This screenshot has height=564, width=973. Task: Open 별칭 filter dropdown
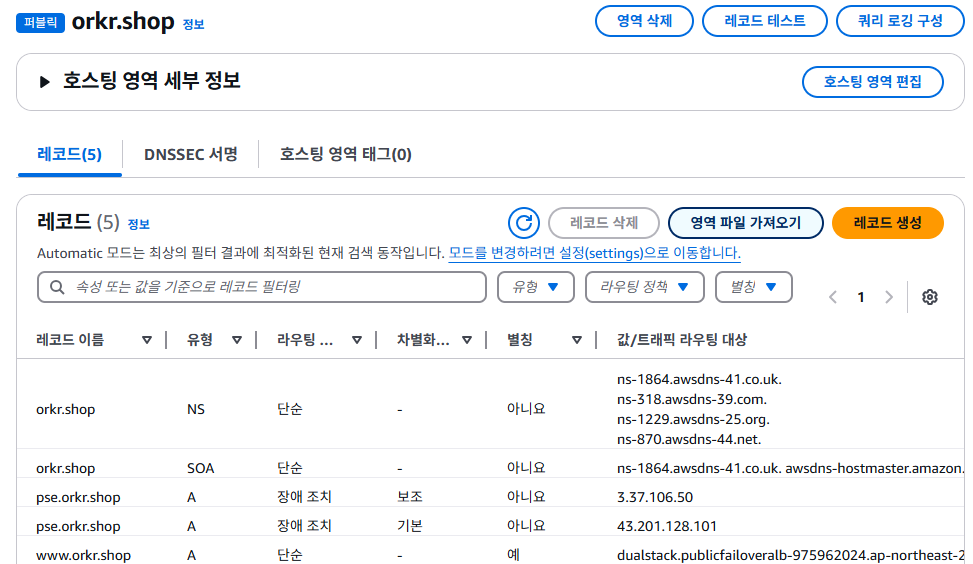pos(753,287)
